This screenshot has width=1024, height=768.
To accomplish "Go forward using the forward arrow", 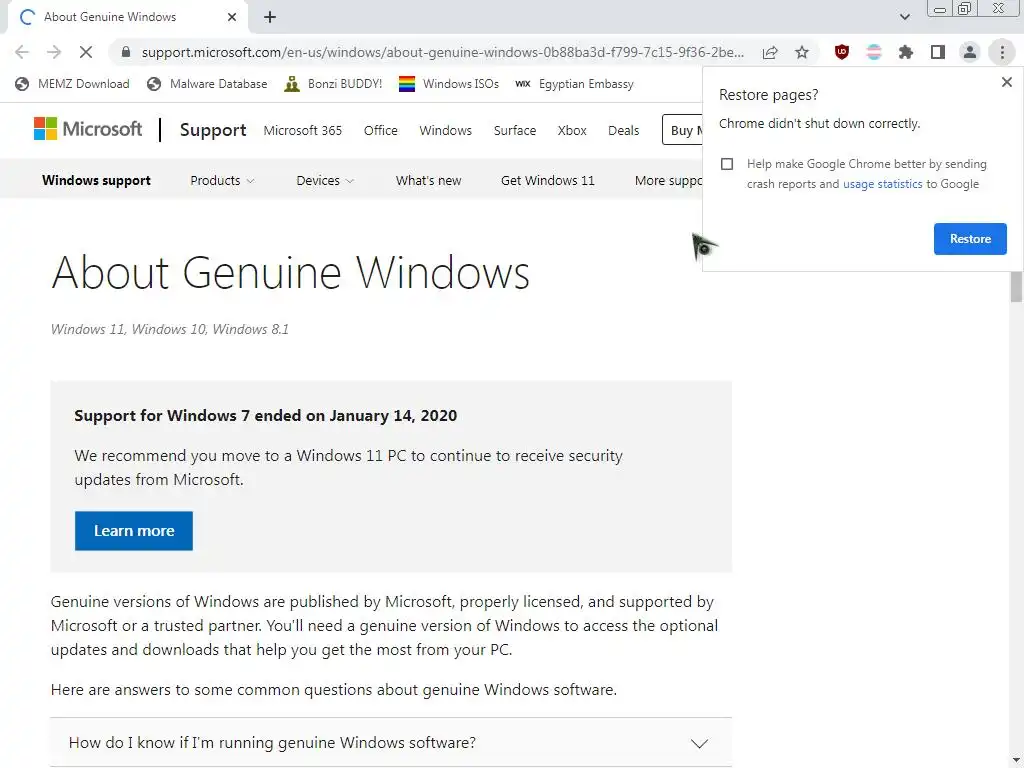I will click(54, 52).
